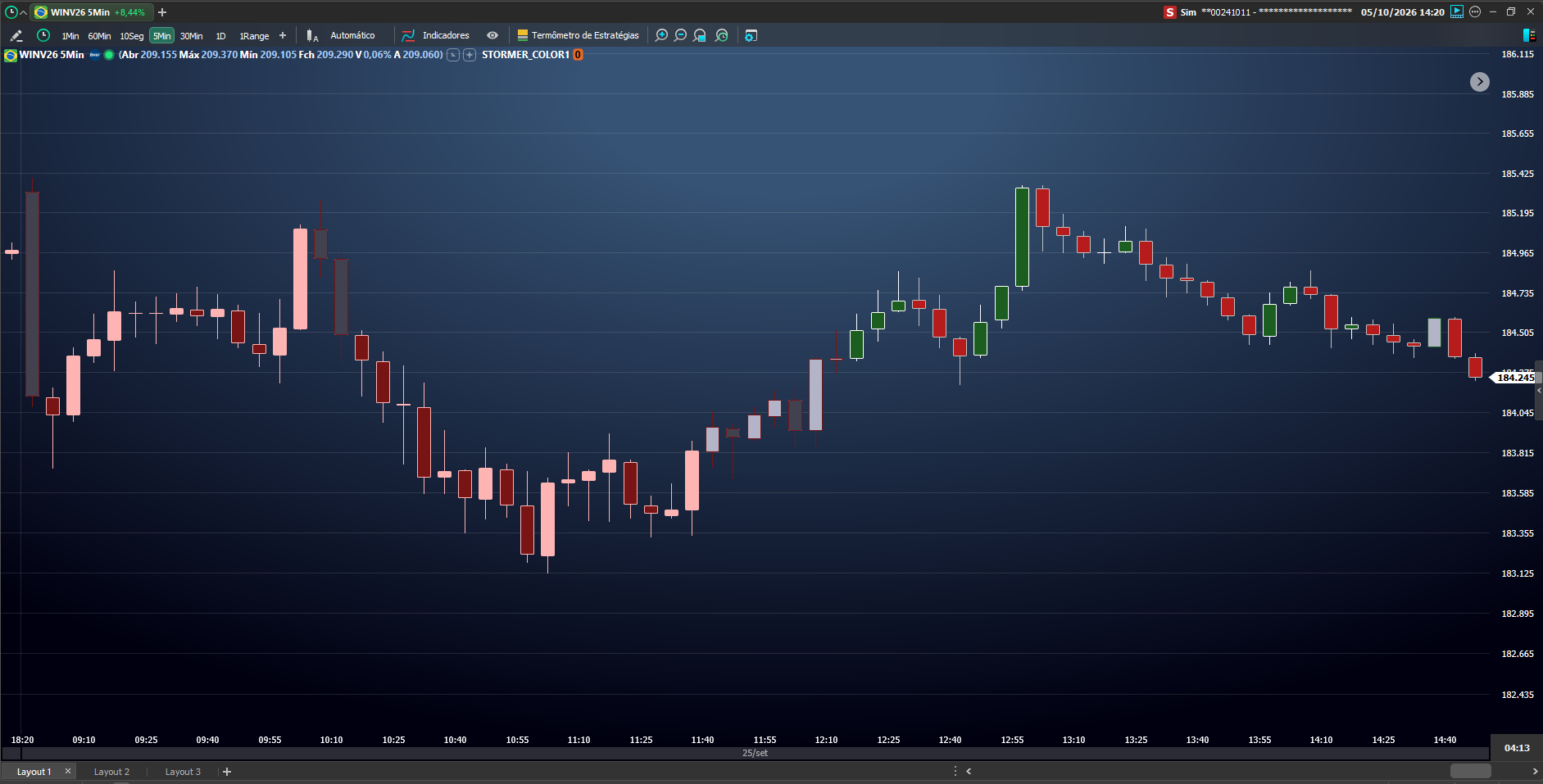
Task: Click the red S simulator icon
Action: tap(1170, 12)
